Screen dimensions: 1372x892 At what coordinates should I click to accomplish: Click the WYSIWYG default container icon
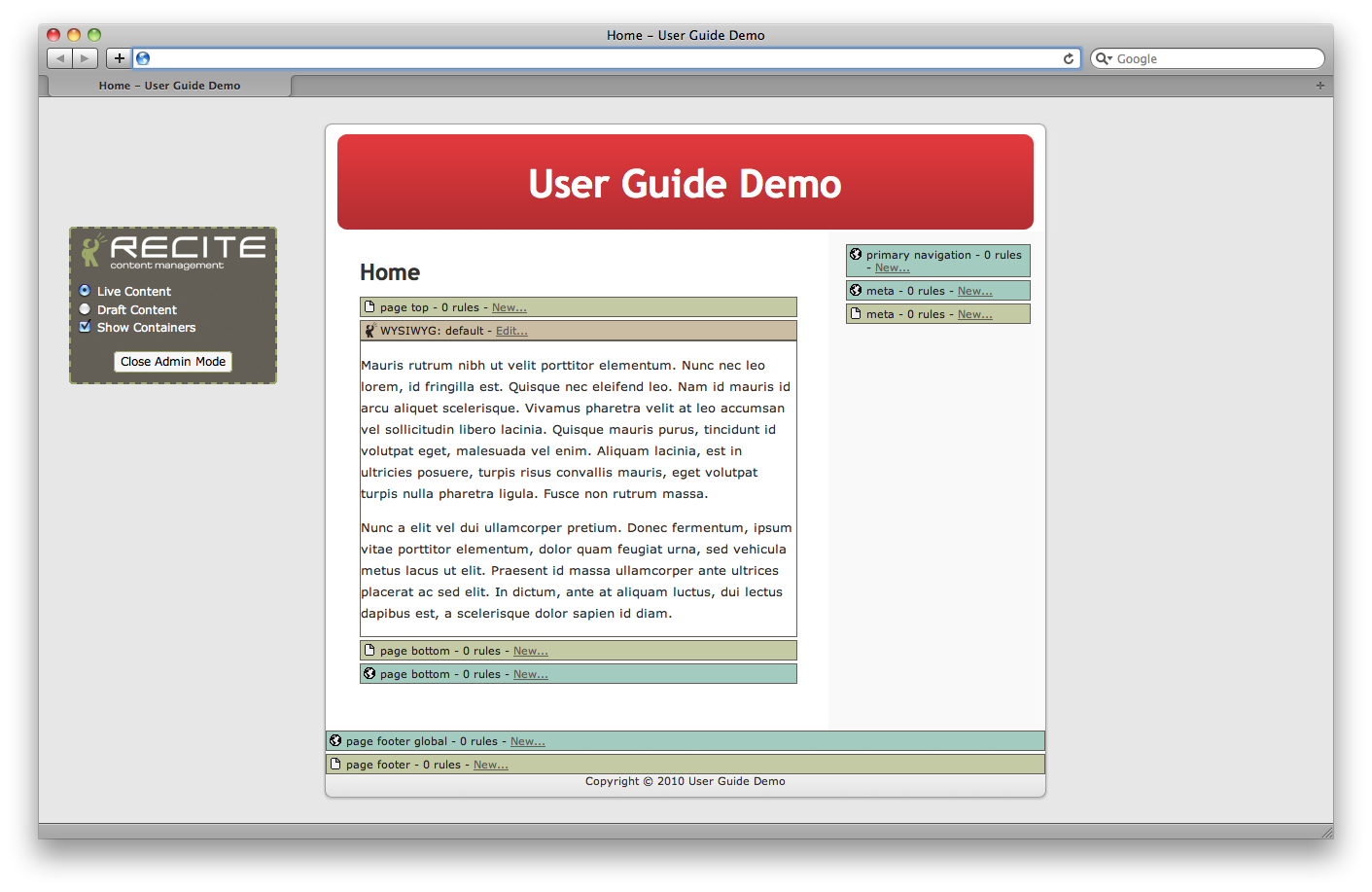click(369, 331)
